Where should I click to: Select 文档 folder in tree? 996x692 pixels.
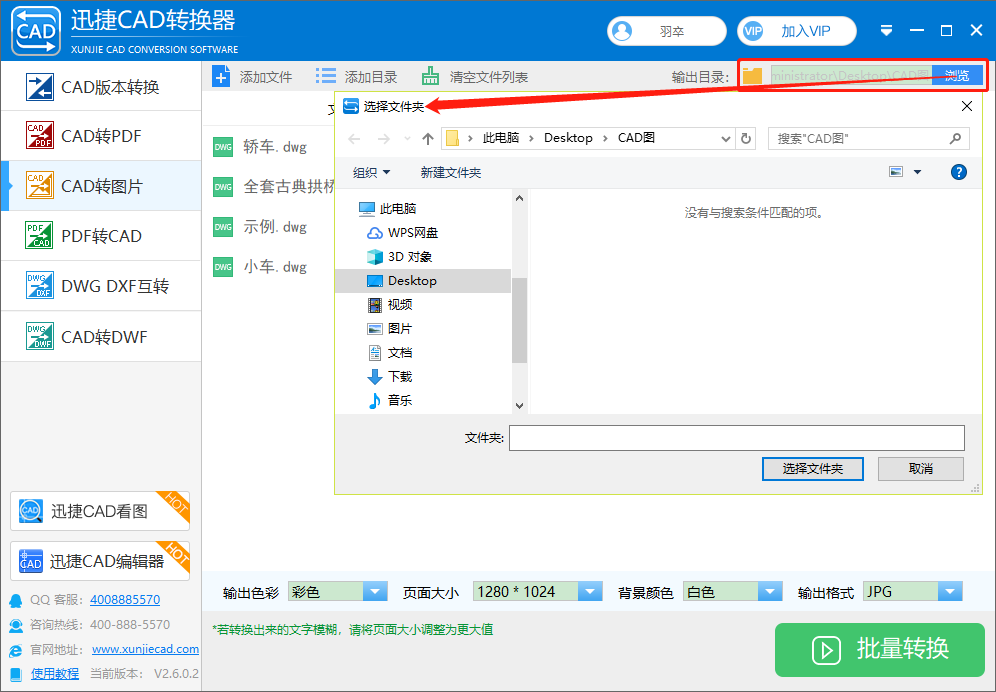point(390,353)
